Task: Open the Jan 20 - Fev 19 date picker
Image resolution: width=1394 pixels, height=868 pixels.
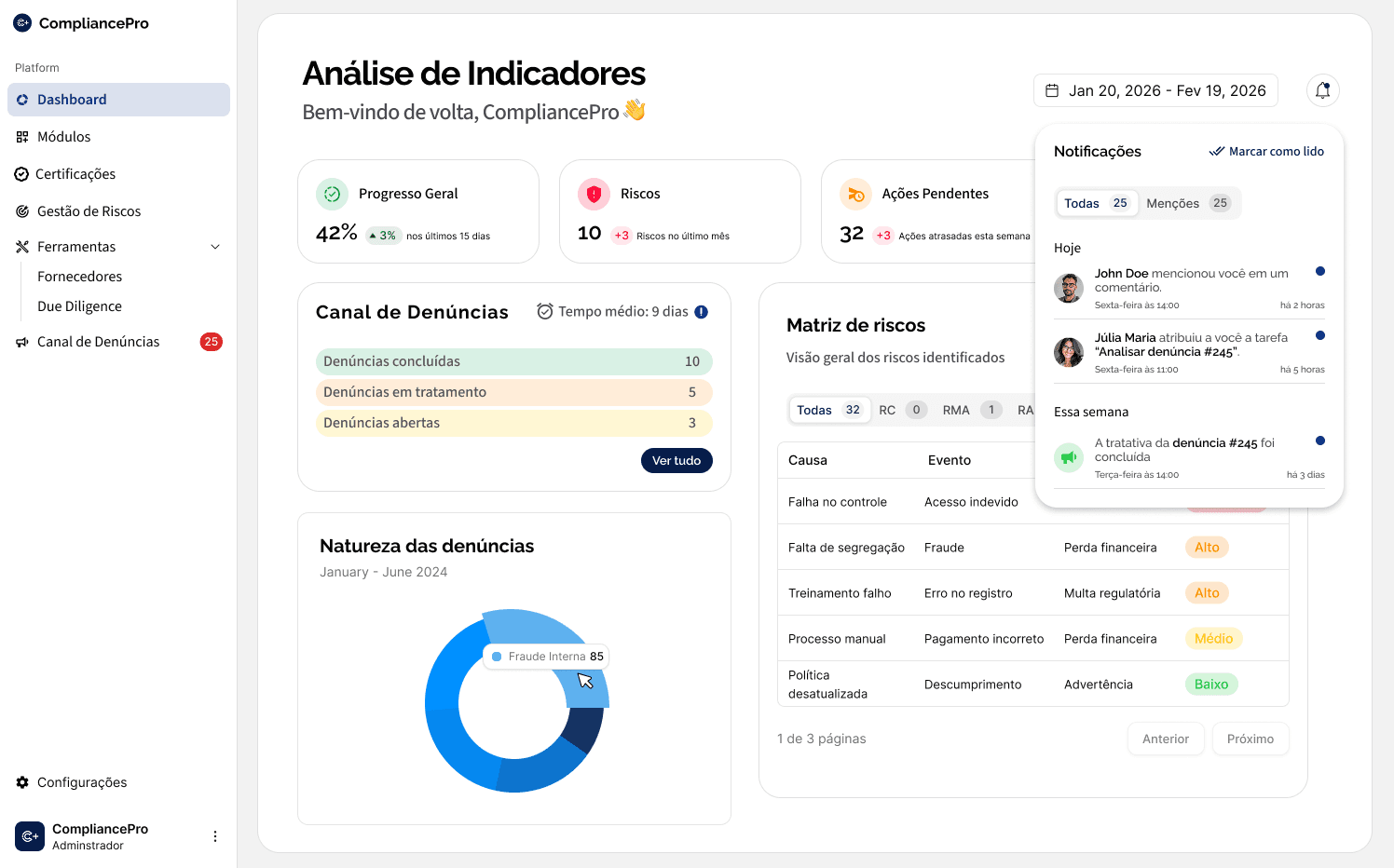Action: [x=1155, y=89]
